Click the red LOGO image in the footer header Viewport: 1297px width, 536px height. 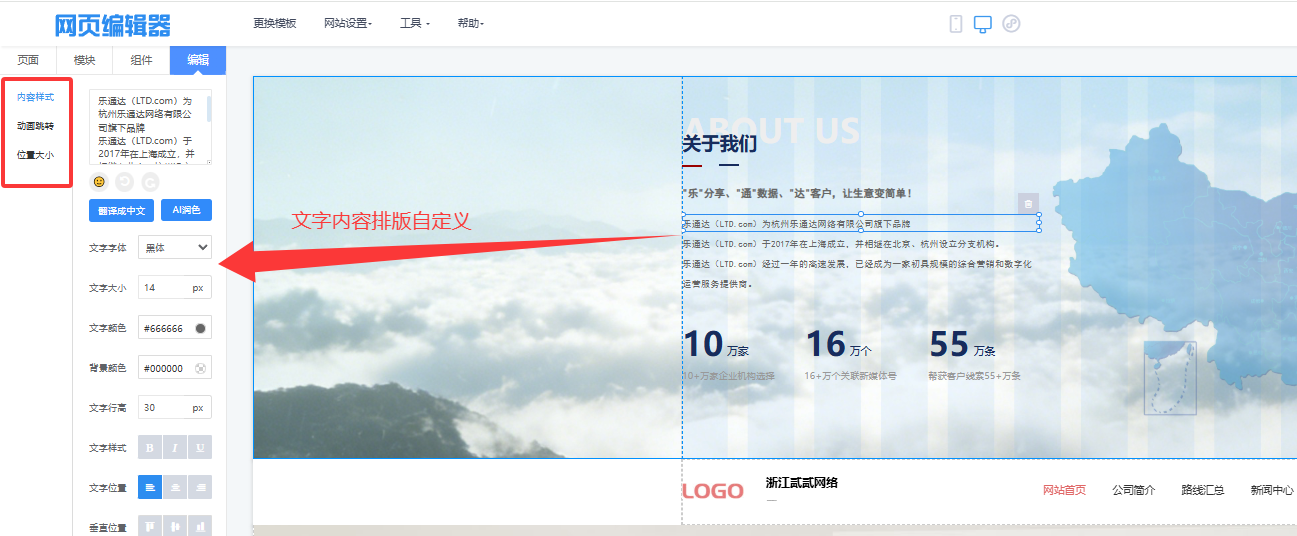tap(713, 491)
